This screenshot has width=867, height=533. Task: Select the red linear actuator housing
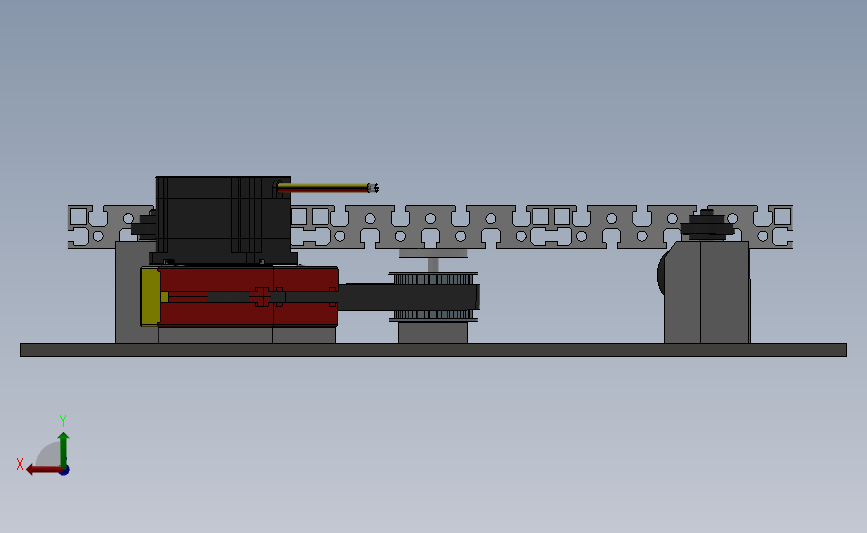(249, 296)
